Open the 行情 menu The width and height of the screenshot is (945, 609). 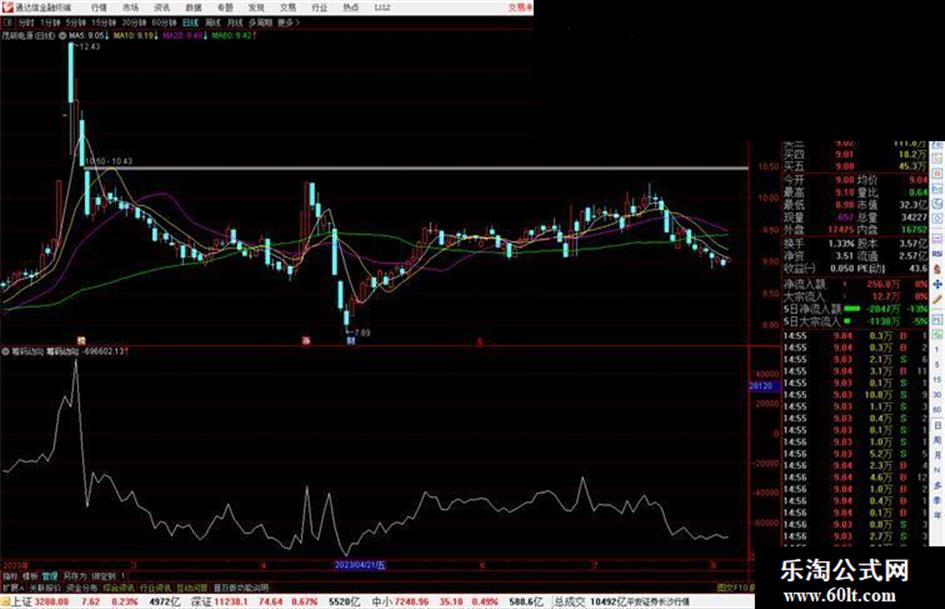click(x=99, y=7)
